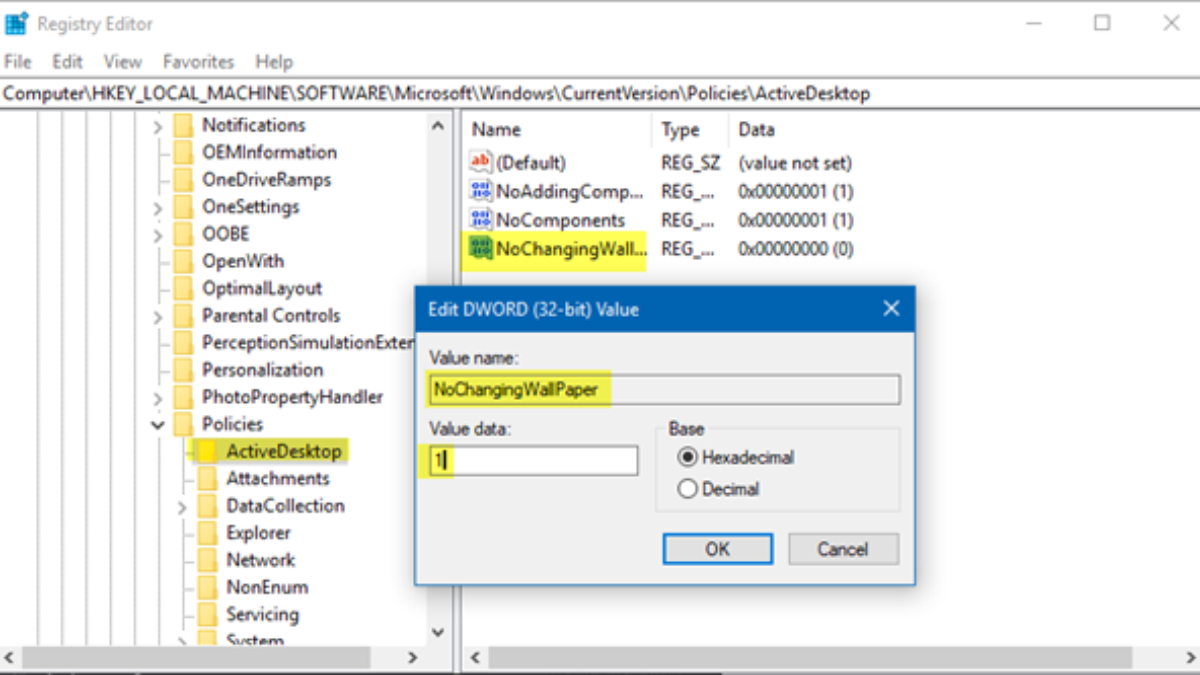Collapse the Policies tree node
Image resolution: width=1200 pixels, height=675 pixels.
[157, 425]
